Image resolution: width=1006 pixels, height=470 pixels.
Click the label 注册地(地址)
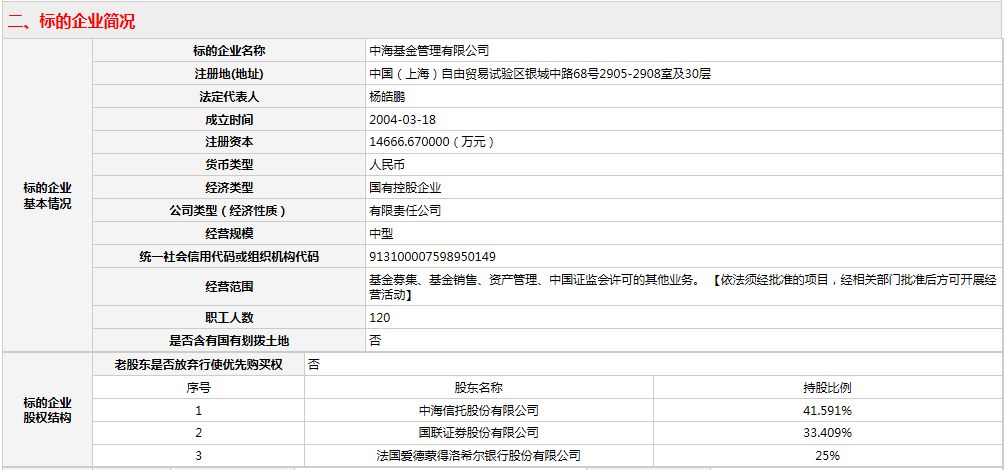tap(229, 74)
